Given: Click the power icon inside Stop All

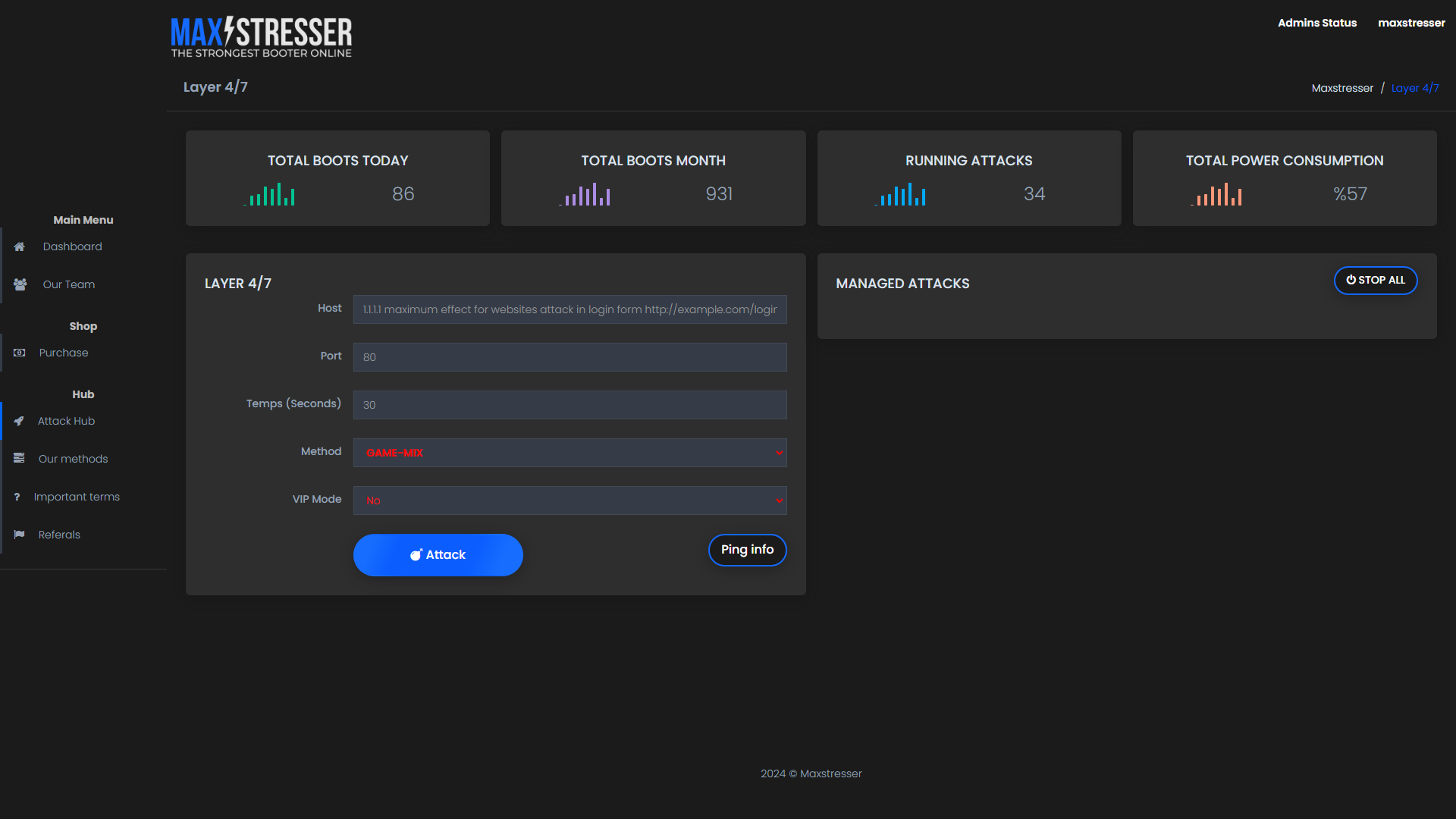Looking at the screenshot, I should coord(1352,280).
